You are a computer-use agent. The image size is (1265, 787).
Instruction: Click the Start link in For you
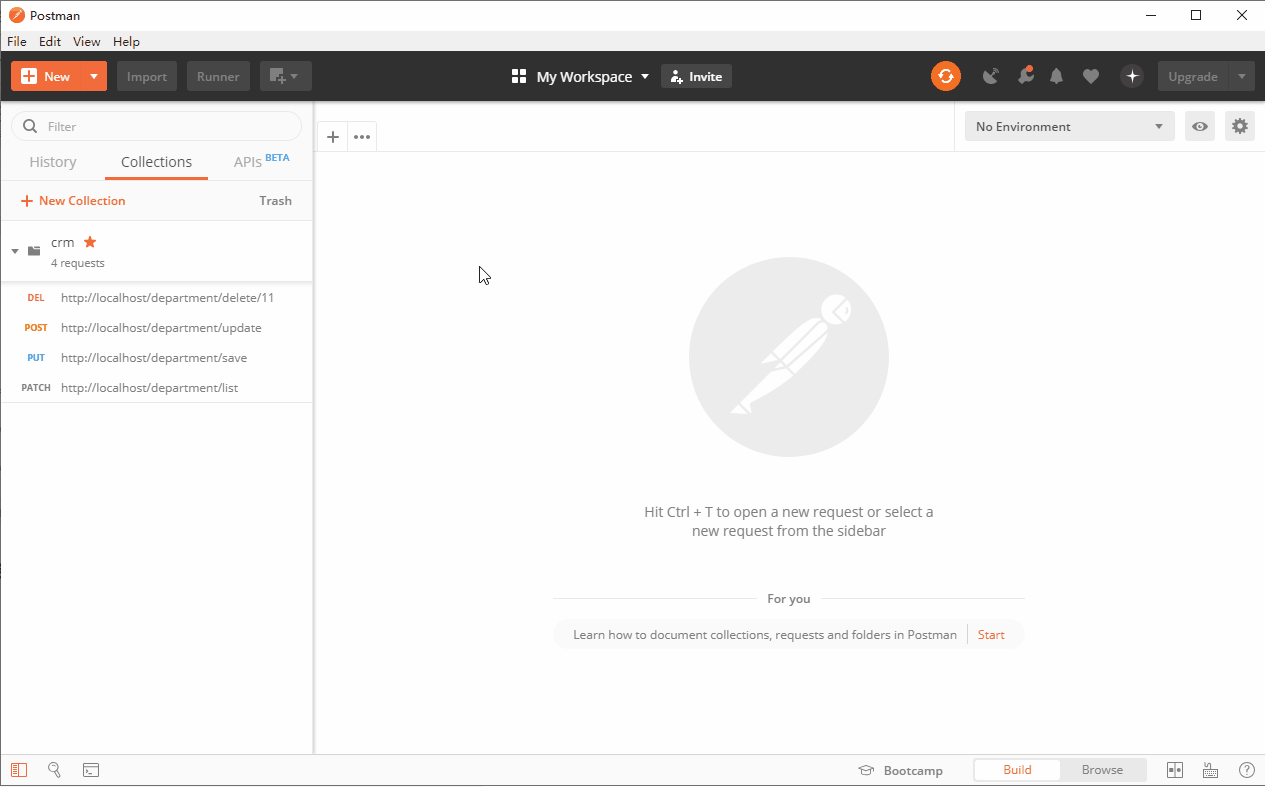coord(991,635)
